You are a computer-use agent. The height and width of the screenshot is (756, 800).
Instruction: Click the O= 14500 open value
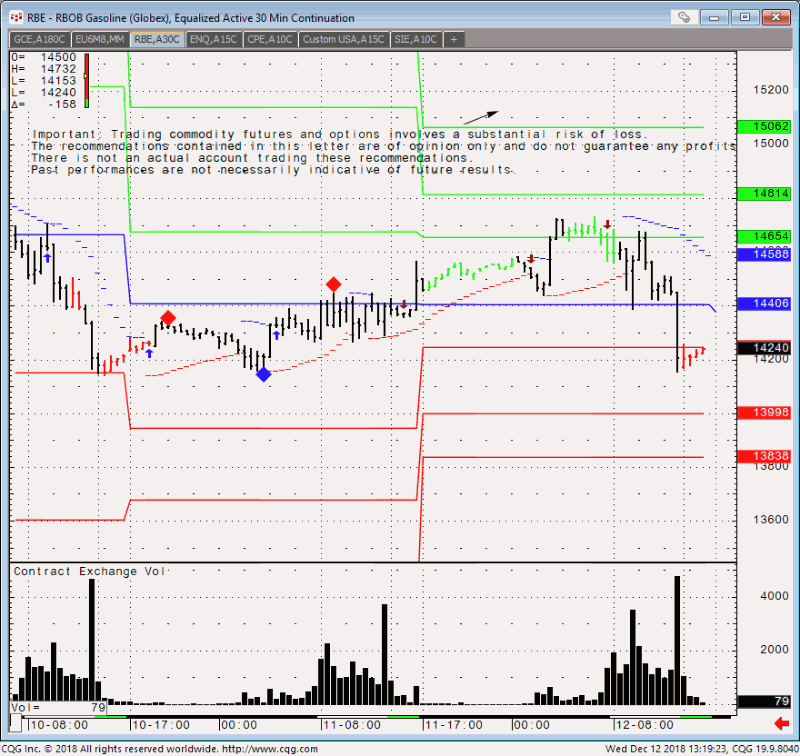click(x=44, y=57)
